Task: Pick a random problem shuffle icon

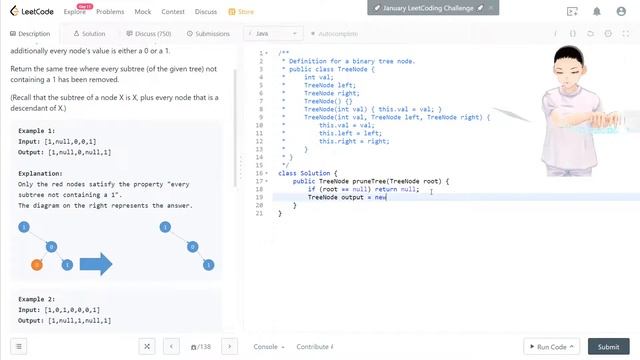Action: point(147,347)
